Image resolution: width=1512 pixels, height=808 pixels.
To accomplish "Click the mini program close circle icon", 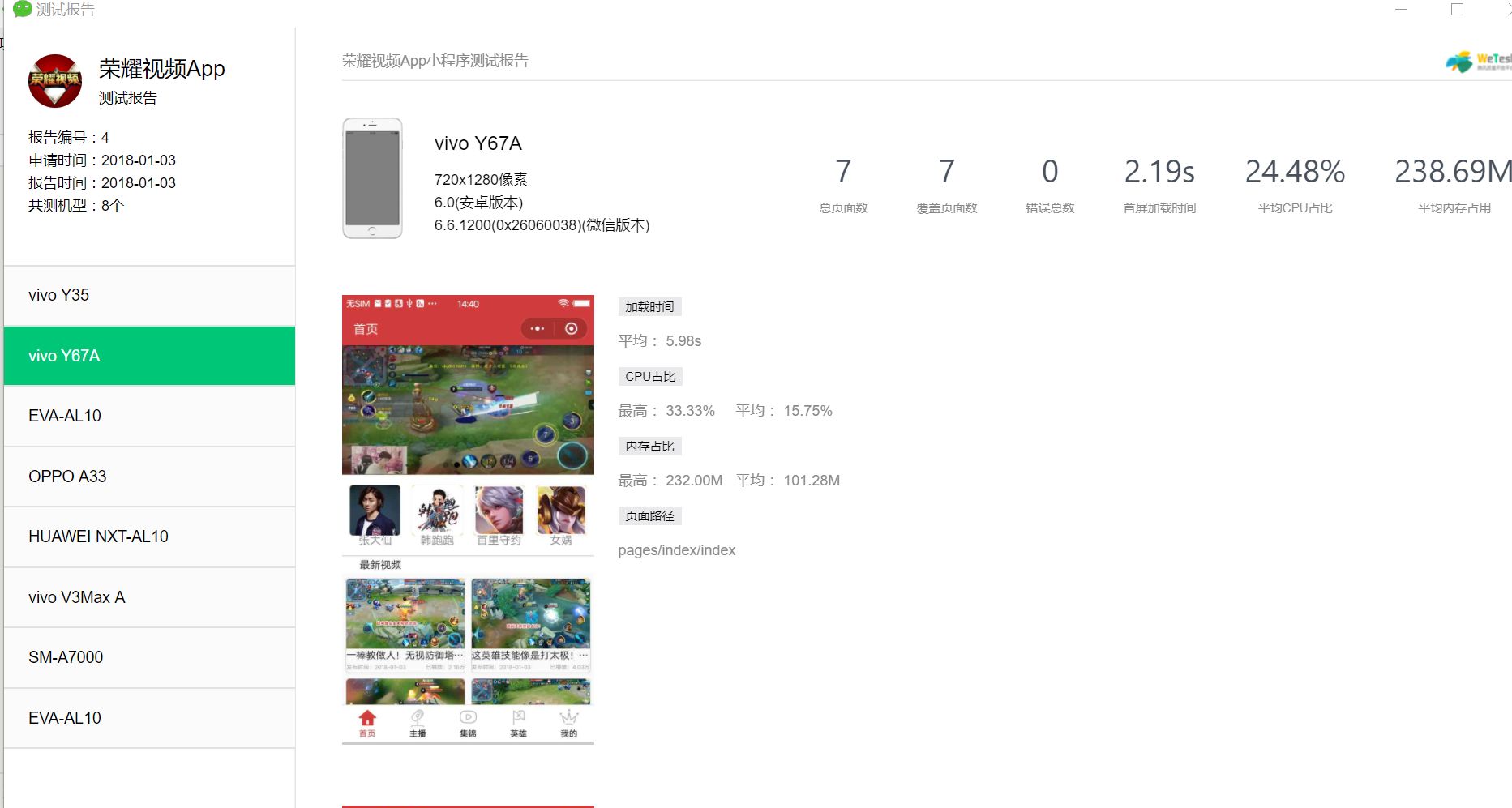I will [x=572, y=328].
